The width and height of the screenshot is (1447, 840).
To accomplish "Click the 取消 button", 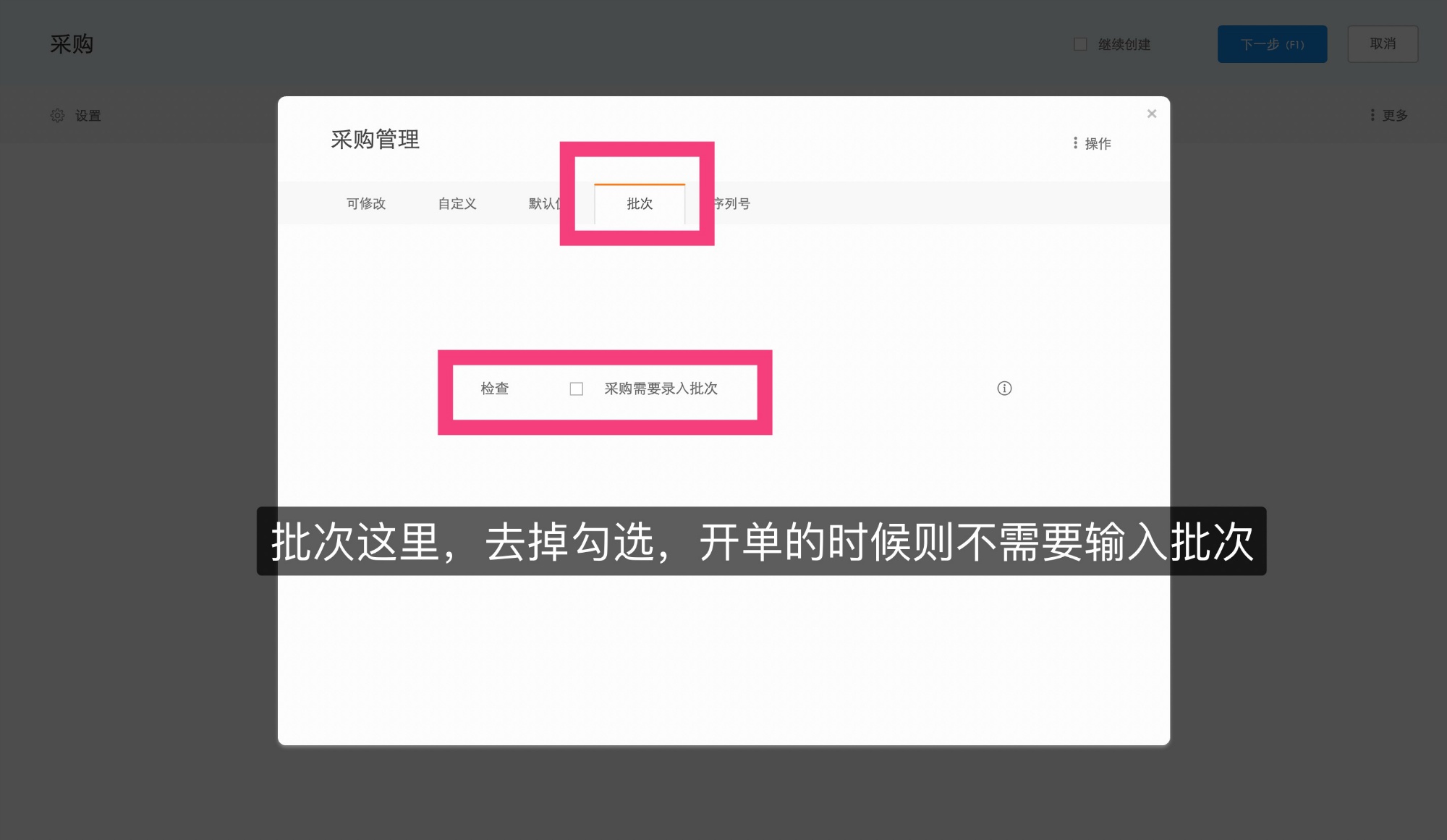I will click(1383, 44).
